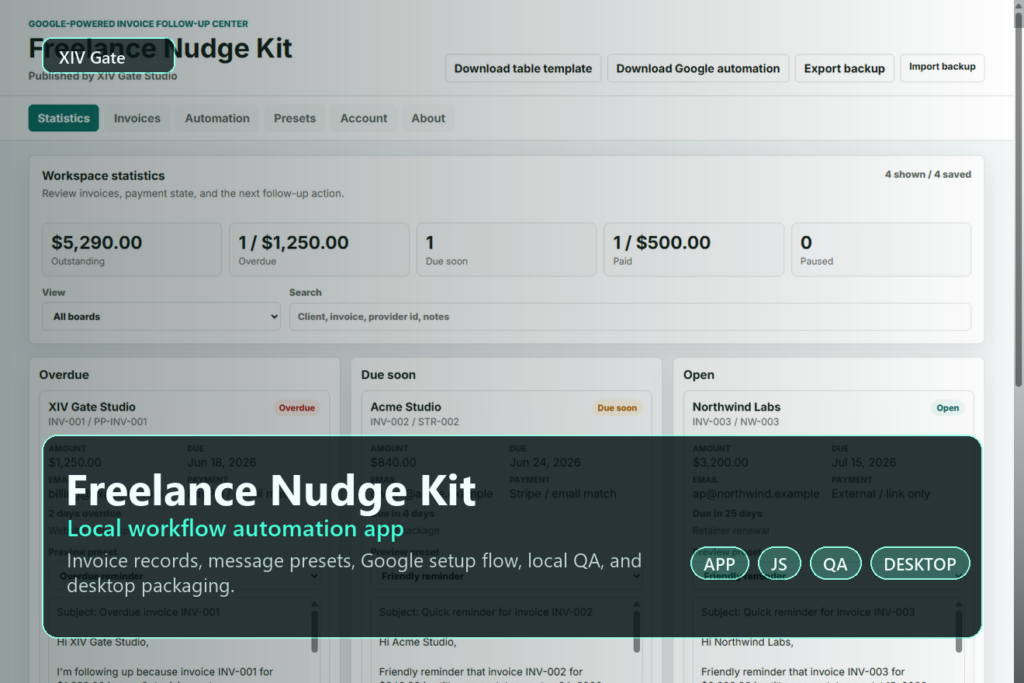
Task: Click the Import backup button
Action: [x=942, y=67]
